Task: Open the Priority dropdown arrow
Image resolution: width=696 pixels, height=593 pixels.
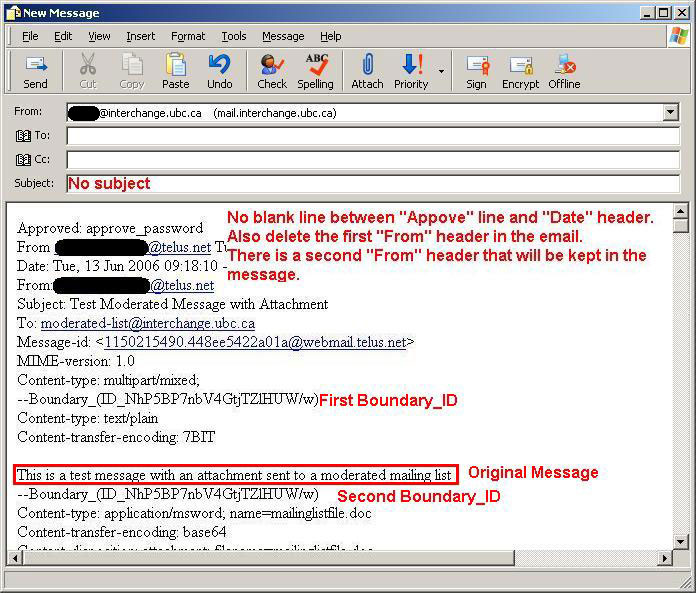Action: tap(441, 72)
